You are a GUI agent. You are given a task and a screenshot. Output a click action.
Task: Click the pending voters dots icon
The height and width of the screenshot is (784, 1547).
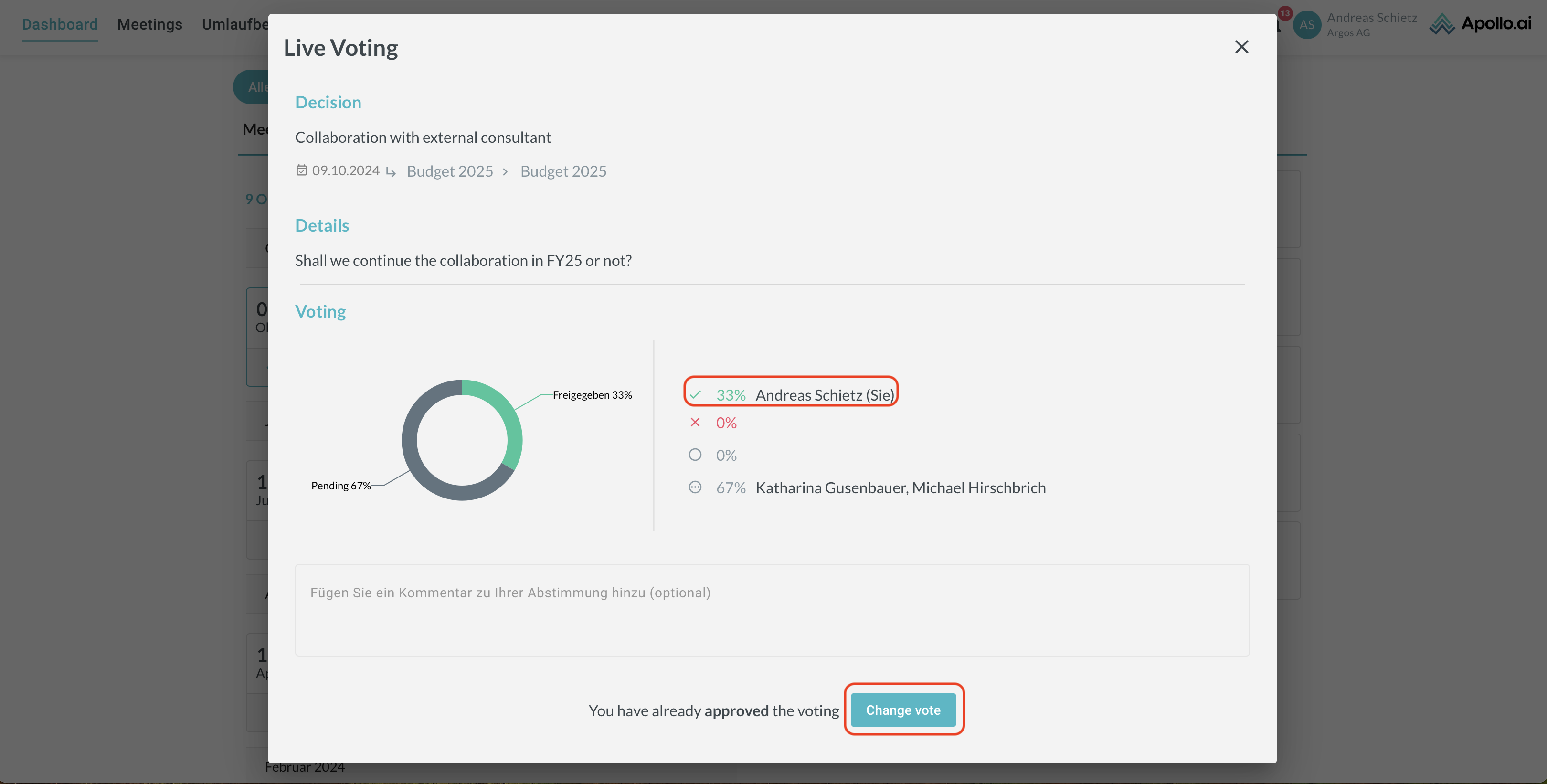click(695, 487)
